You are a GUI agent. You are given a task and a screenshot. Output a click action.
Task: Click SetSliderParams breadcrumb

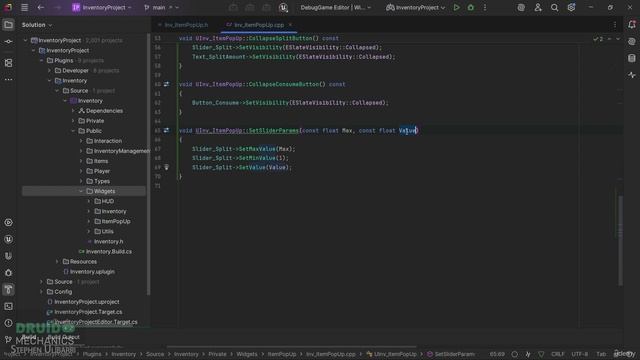click(451, 354)
